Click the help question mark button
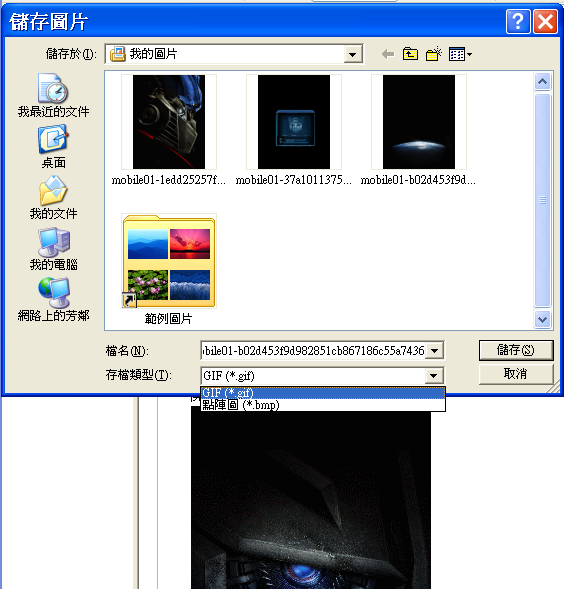 [x=518, y=22]
